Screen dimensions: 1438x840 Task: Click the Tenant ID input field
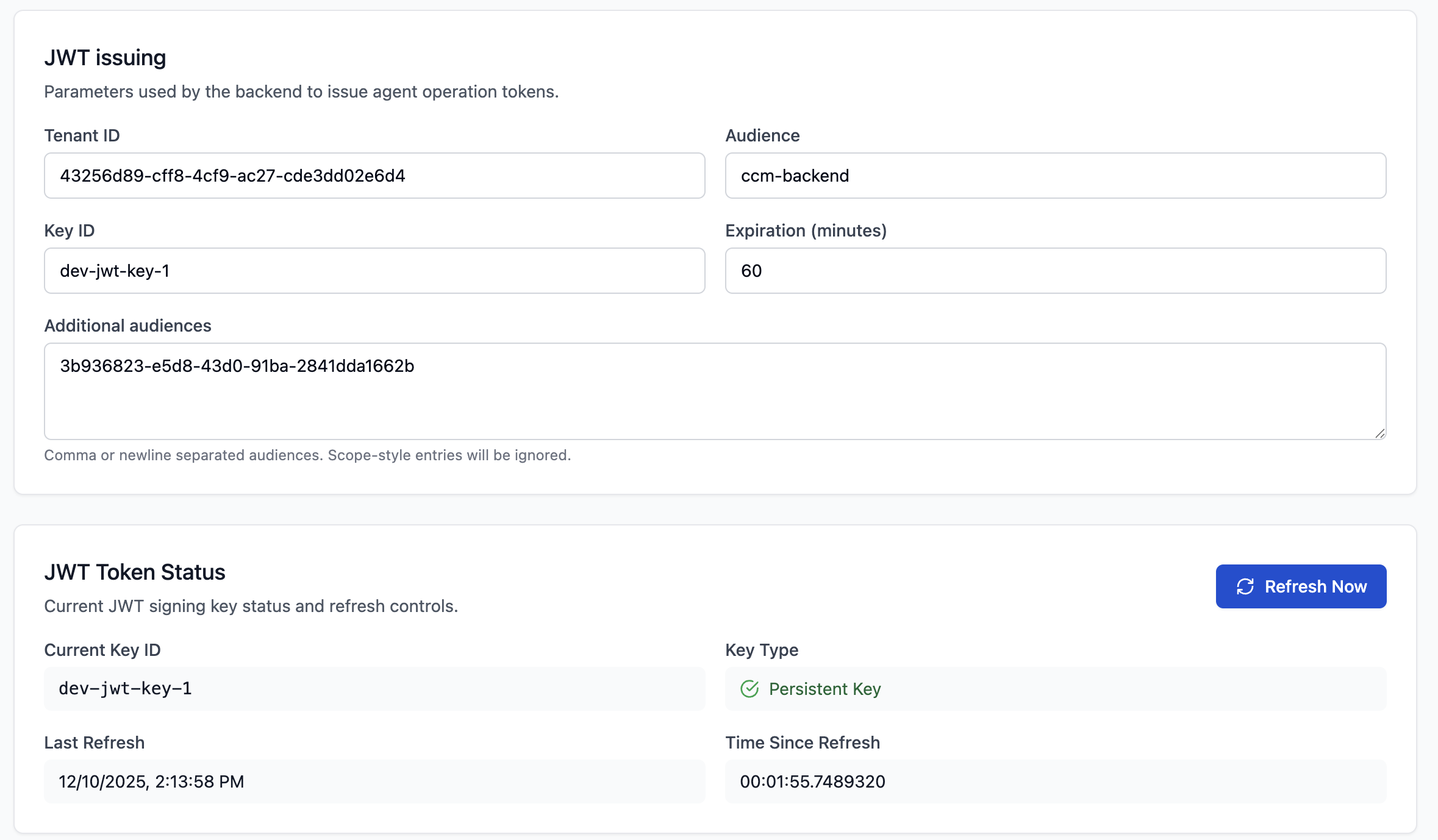pos(374,176)
